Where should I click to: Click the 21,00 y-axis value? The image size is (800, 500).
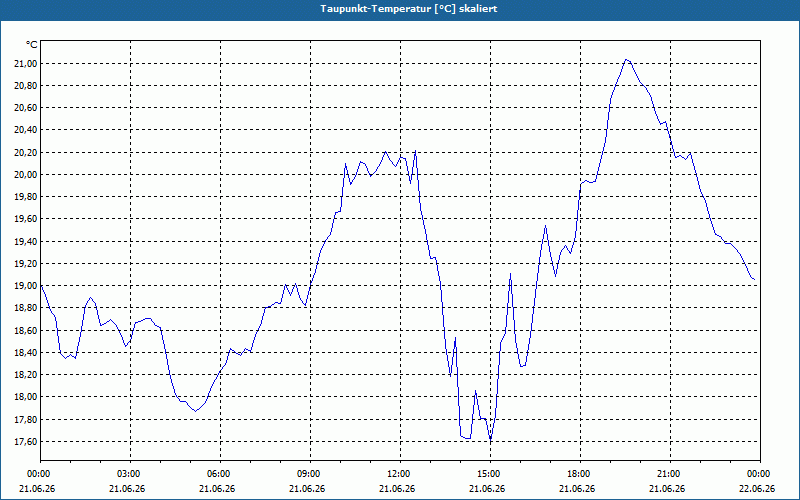25,63
